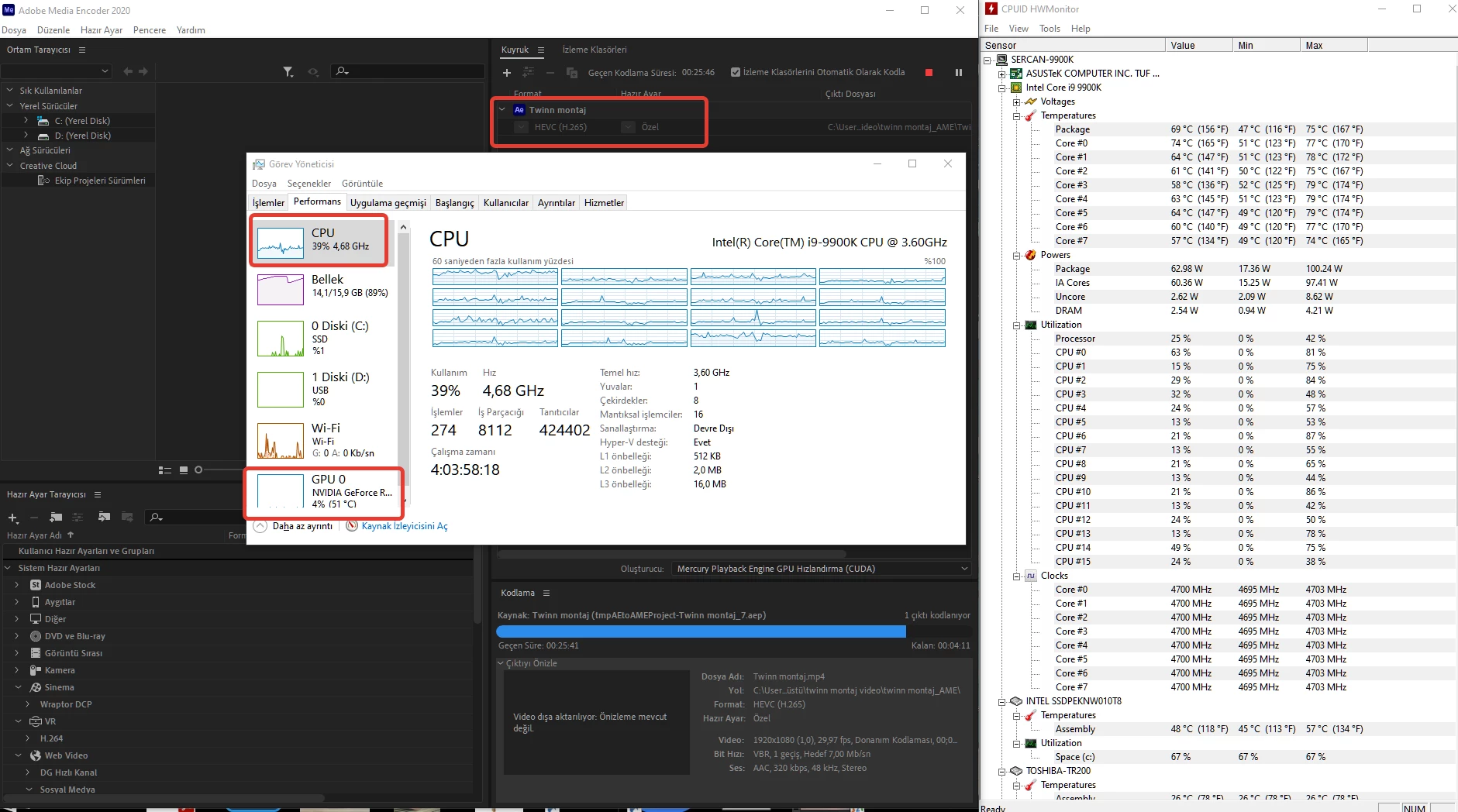The image size is (1458, 812).
Task: Collapse the Creative Cloud section
Action: (x=10, y=166)
